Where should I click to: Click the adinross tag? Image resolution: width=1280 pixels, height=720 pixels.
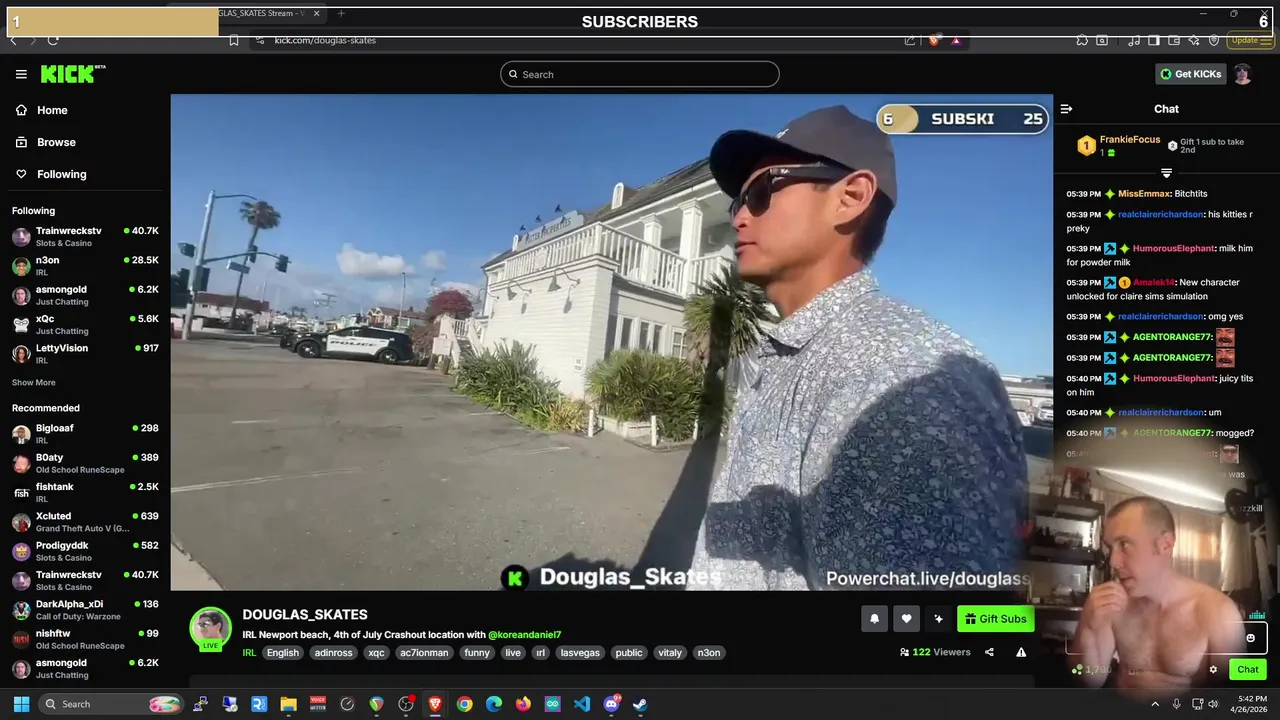pyautogui.click(x=333, y=653)
